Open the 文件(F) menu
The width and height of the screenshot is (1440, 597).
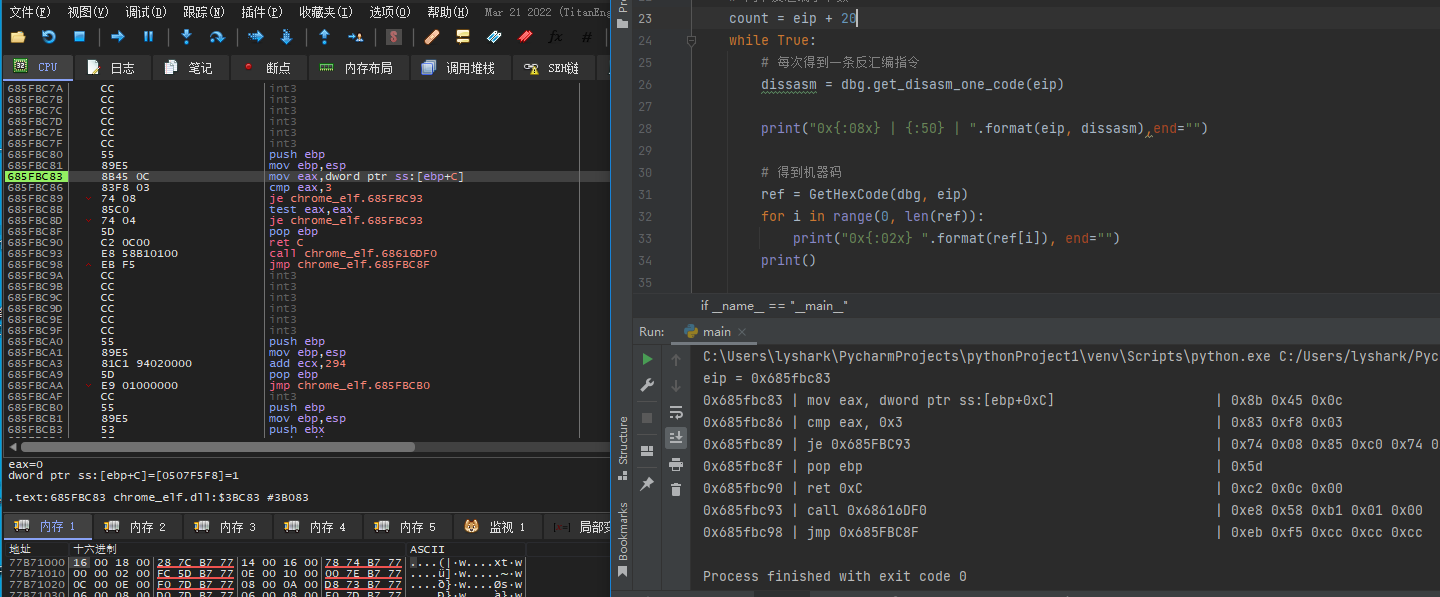(x=30, y=12)
